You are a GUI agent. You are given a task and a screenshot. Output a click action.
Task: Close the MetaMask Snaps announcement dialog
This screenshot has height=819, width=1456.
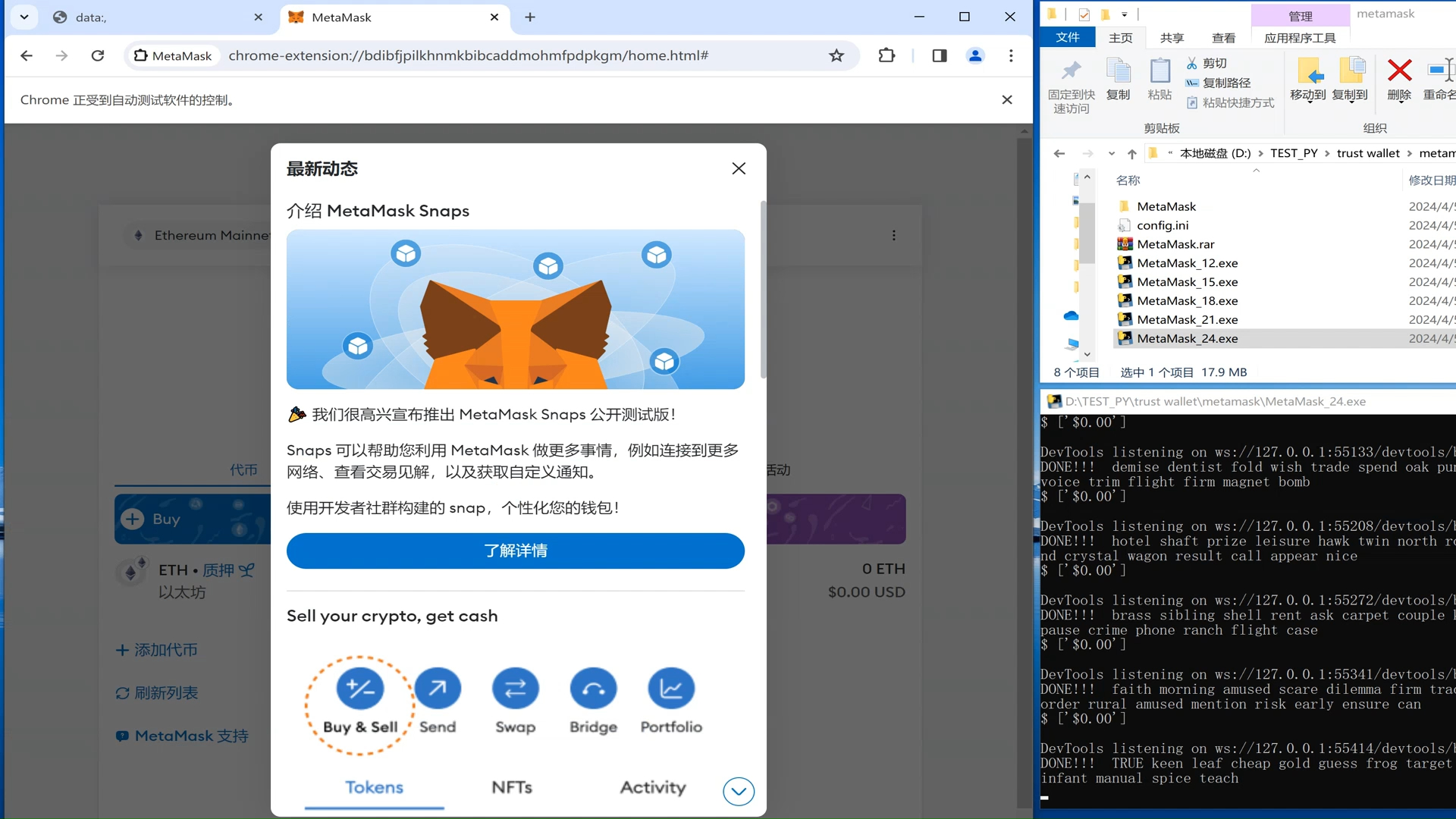pos(739,168)
